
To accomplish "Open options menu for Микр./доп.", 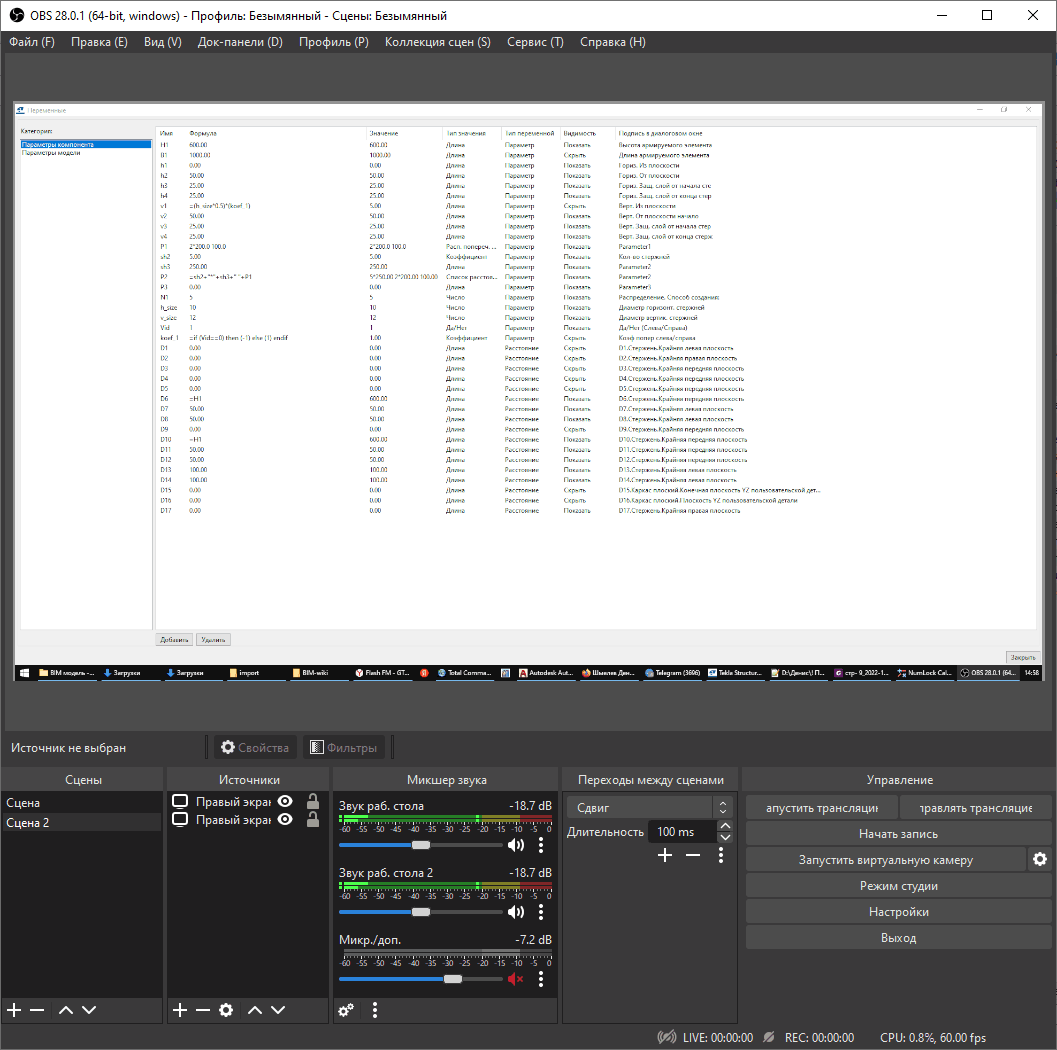I will [541, 979].
